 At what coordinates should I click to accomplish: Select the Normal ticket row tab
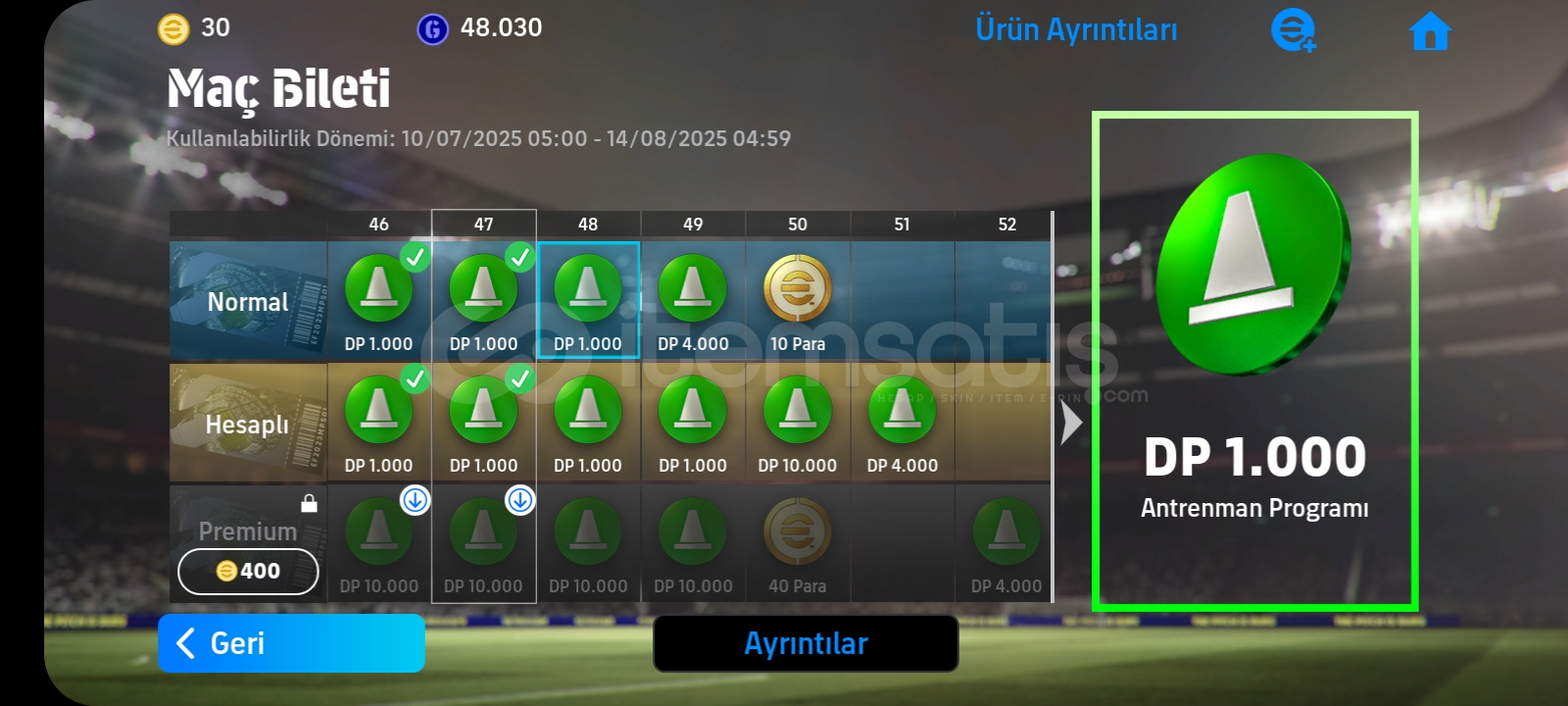coord(248,301)
